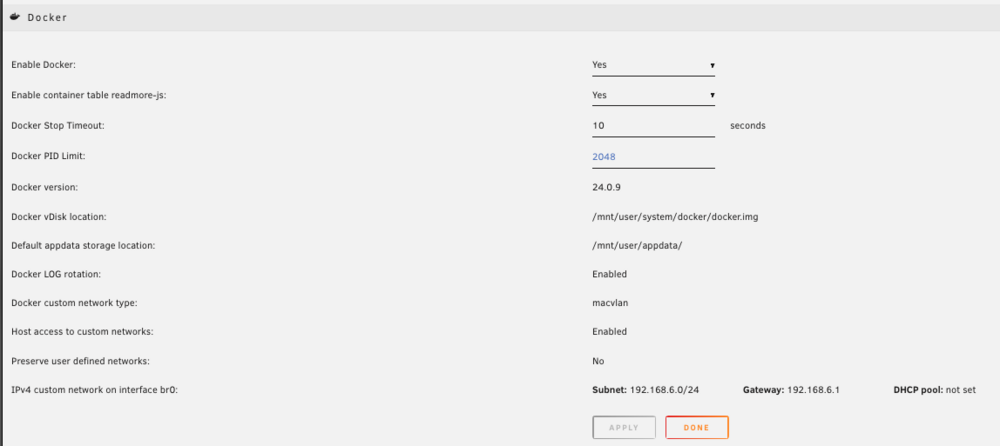Click the 'Docker vDisk location:' label
The image size is (1000, 446).
[59, 217]
